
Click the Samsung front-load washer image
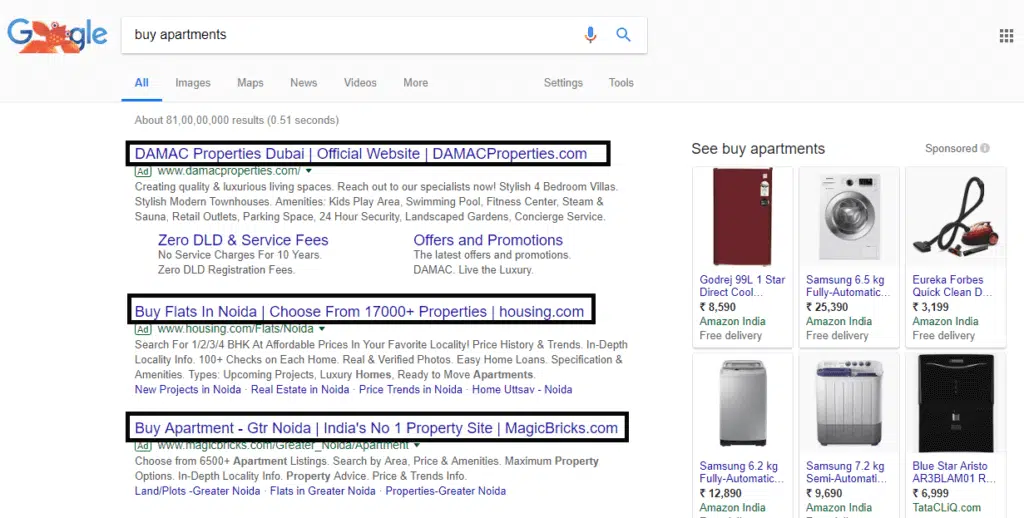pyautogui.click(x=848, y=217)
